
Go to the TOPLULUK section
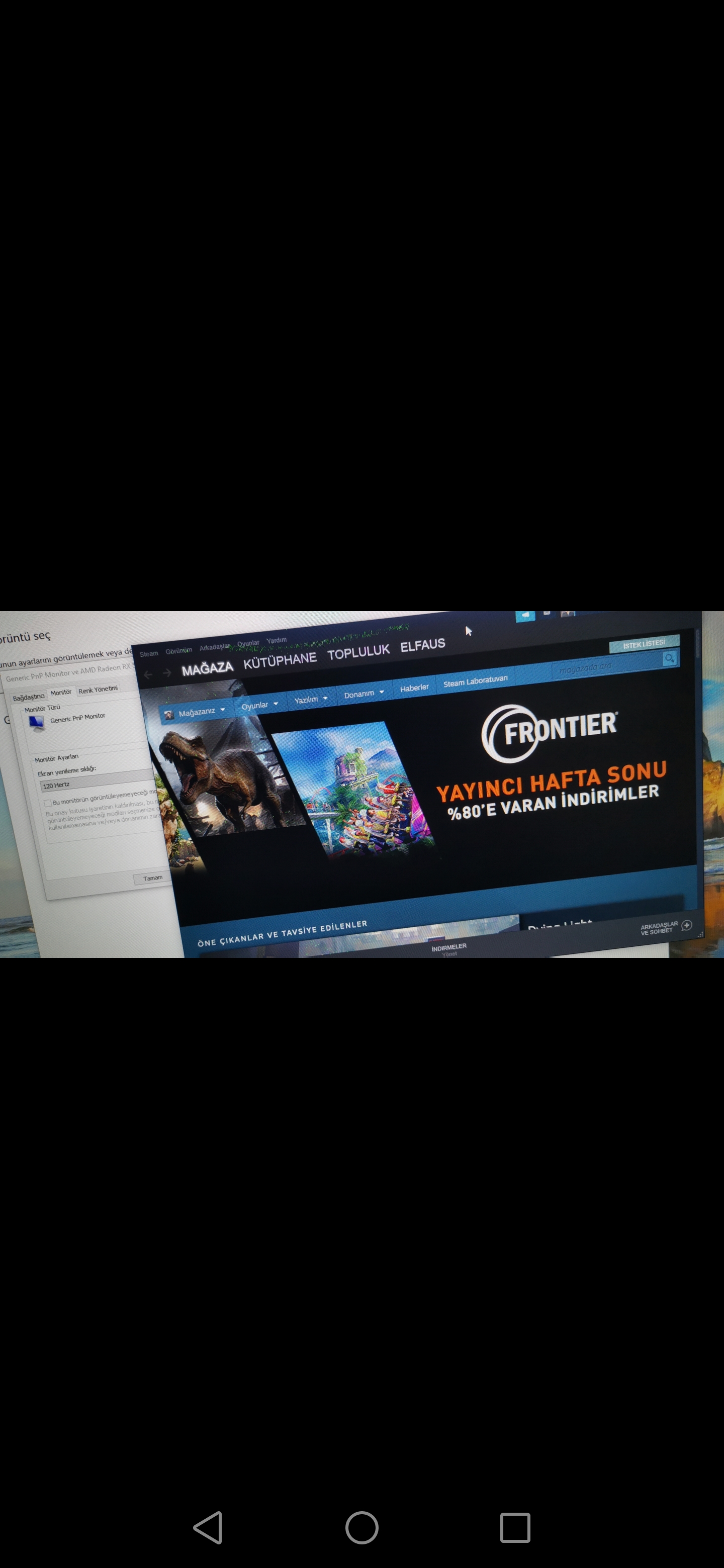click(x=358, y=652)
